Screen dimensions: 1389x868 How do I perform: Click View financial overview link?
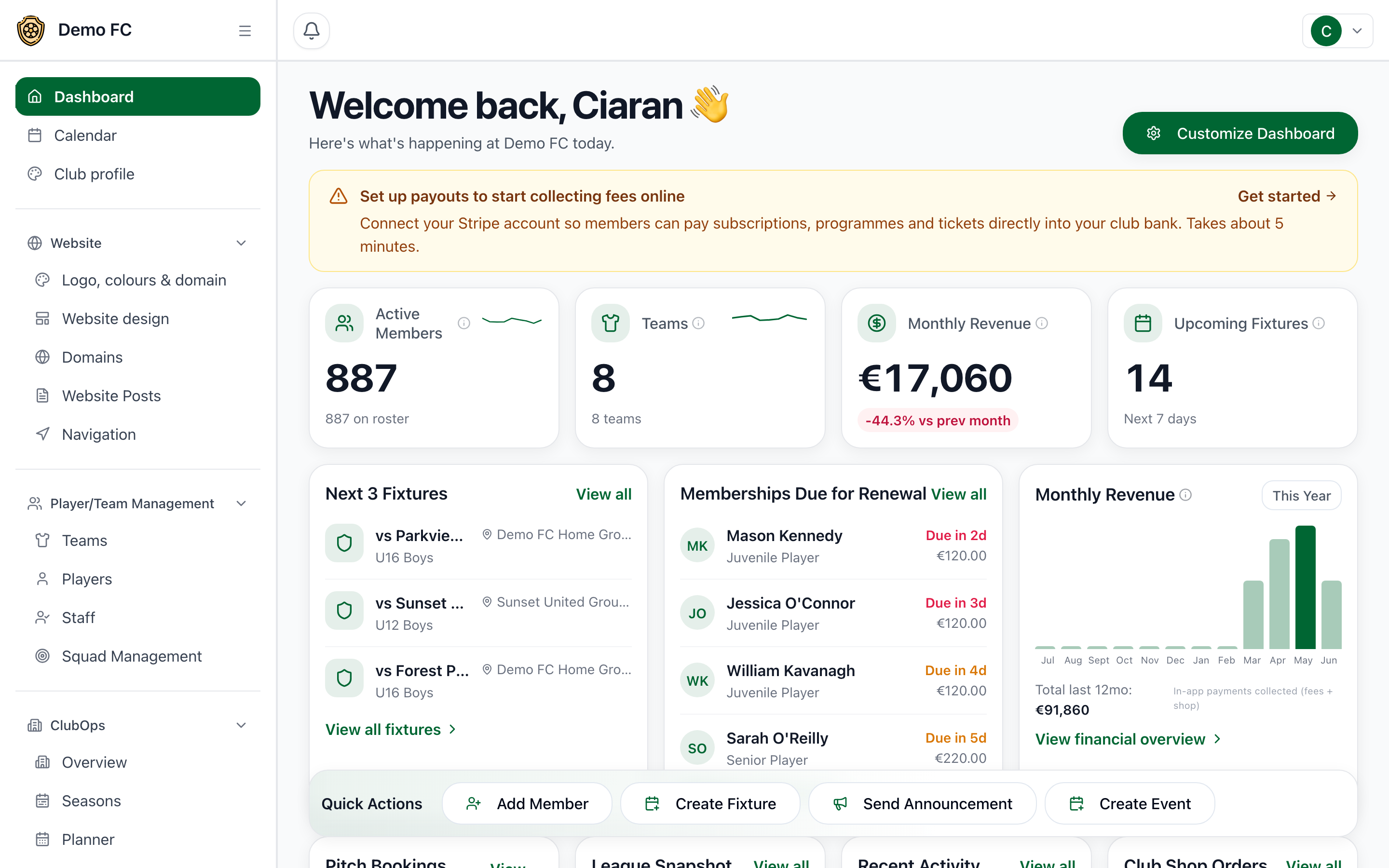(x=1128, y=739)
